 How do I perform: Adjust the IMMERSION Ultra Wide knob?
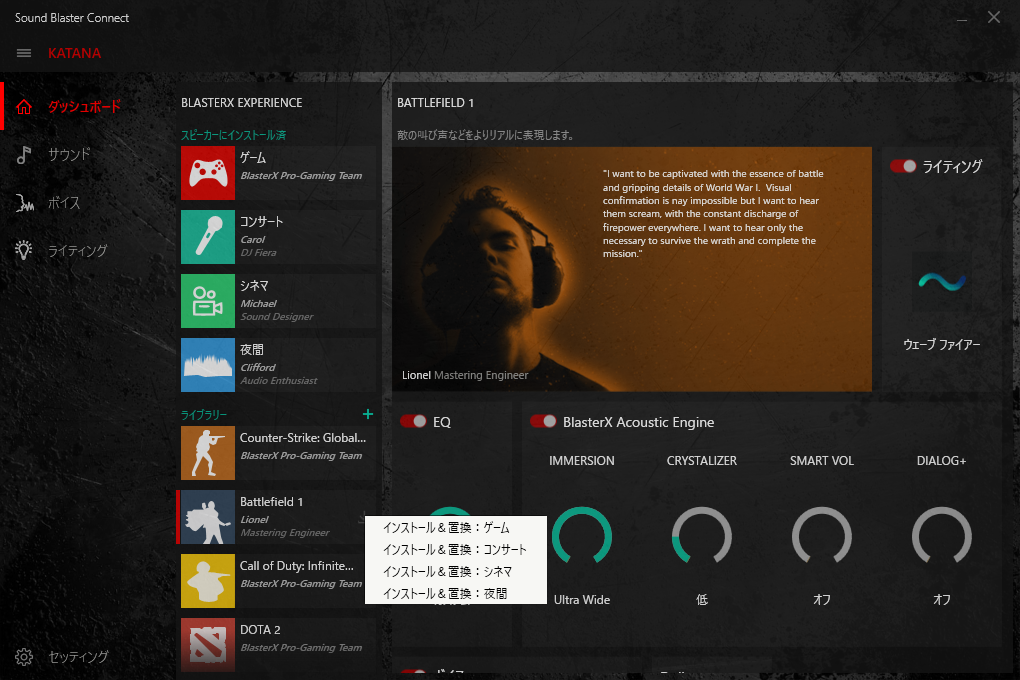pyautogui.click(x=582, y=536)
